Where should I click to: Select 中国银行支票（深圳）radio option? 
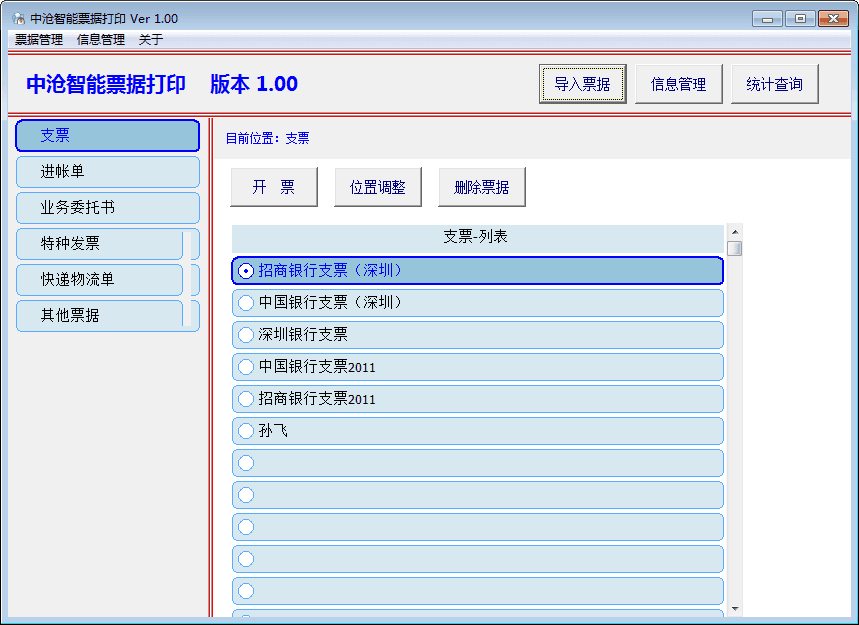tap(246, 303)
